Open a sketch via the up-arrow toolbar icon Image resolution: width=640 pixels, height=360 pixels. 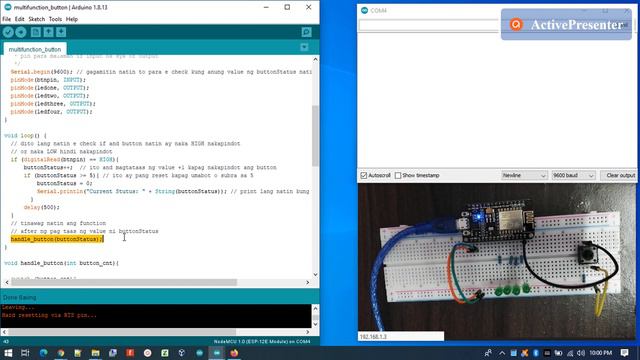pyautogui.click(x=48, y=32)
